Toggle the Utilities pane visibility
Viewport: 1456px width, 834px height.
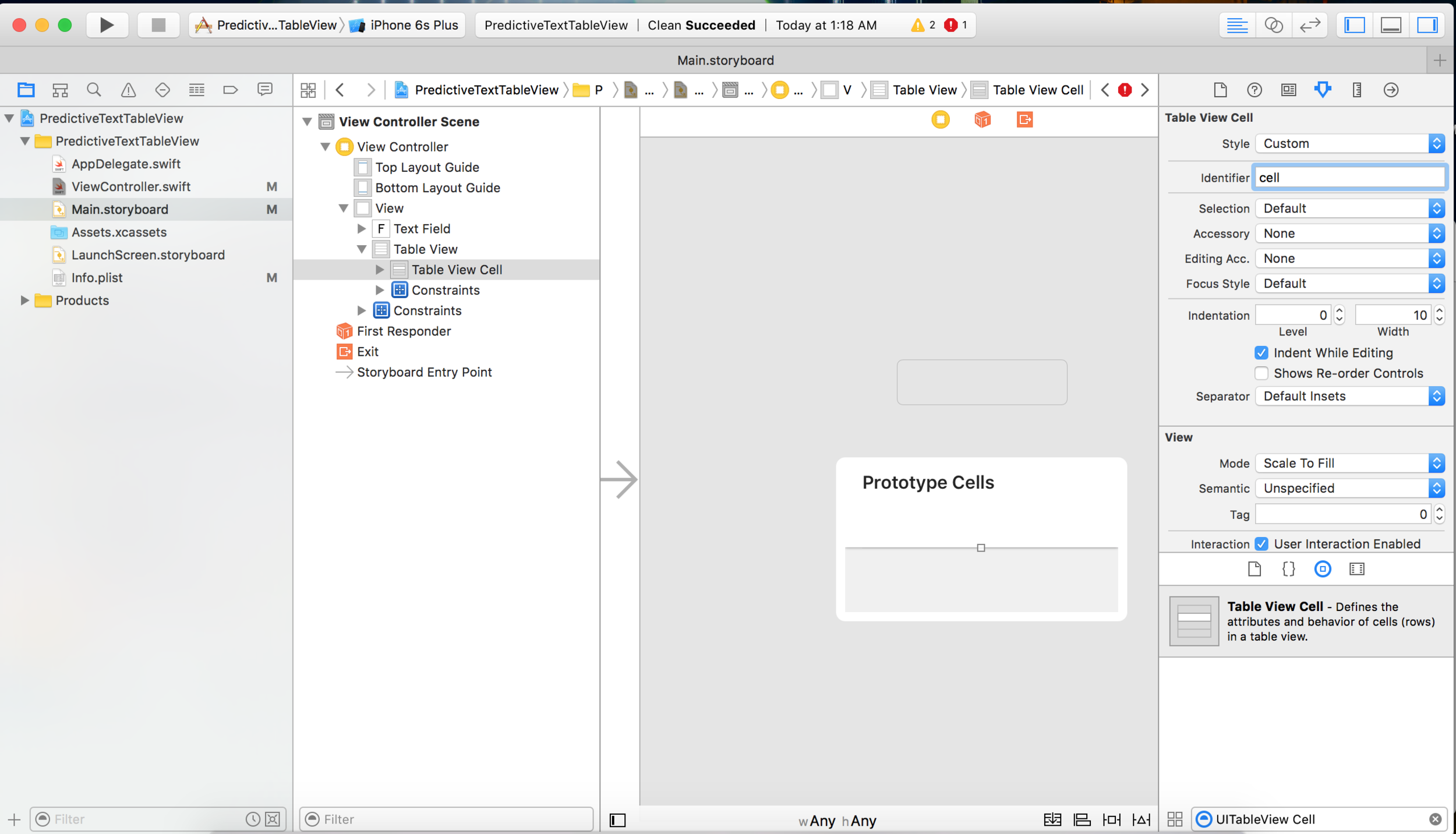click(x=1427, y=25)
